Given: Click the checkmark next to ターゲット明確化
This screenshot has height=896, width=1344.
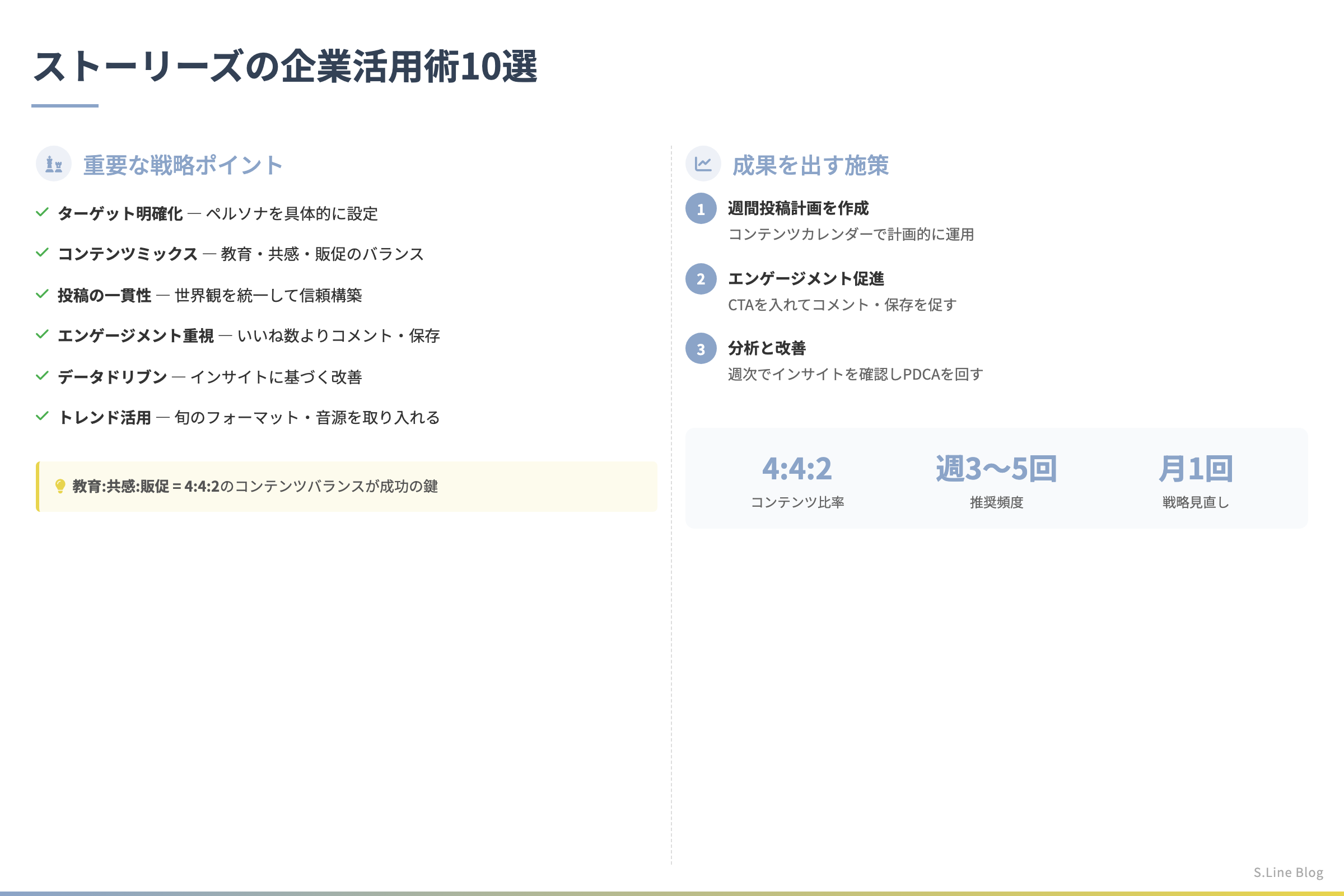Looking at the screenshot, I should click(43, 213).
